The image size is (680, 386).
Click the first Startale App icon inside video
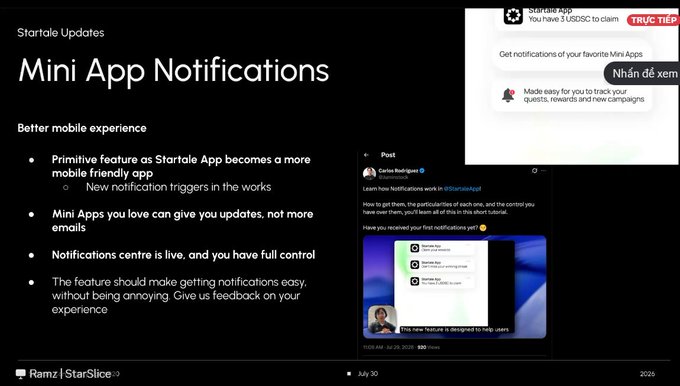click(x=415, y=248)
